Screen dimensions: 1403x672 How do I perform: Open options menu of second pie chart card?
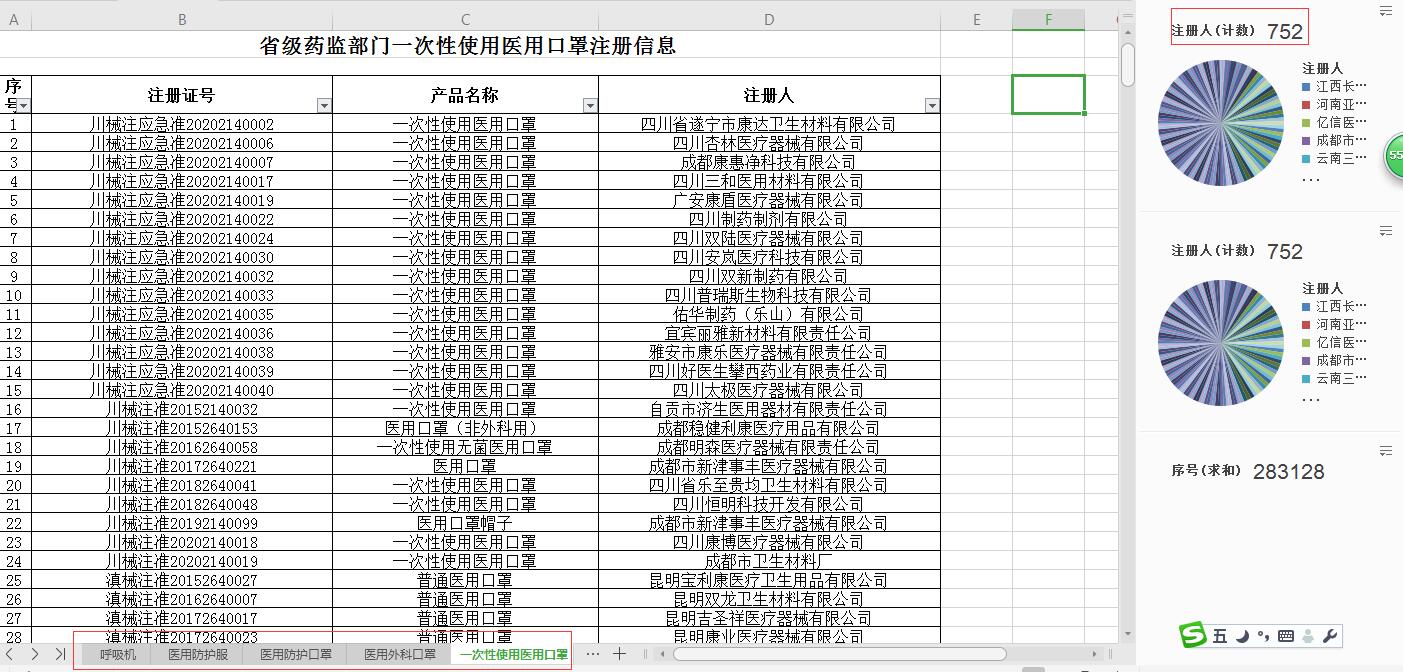click(x=1386, y=231)
